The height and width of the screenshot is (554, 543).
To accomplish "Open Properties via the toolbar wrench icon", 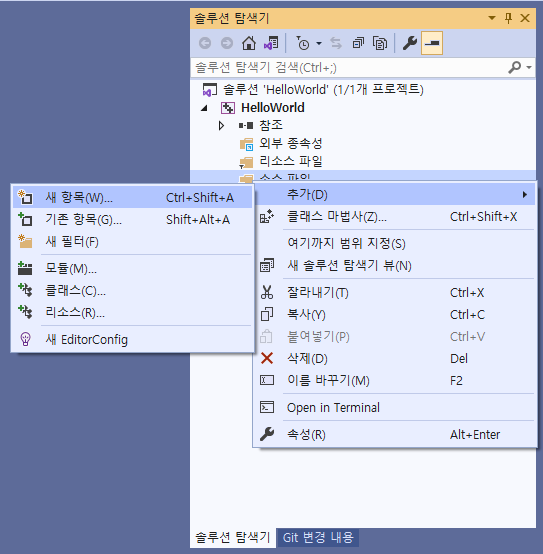I will coord(410,43).
